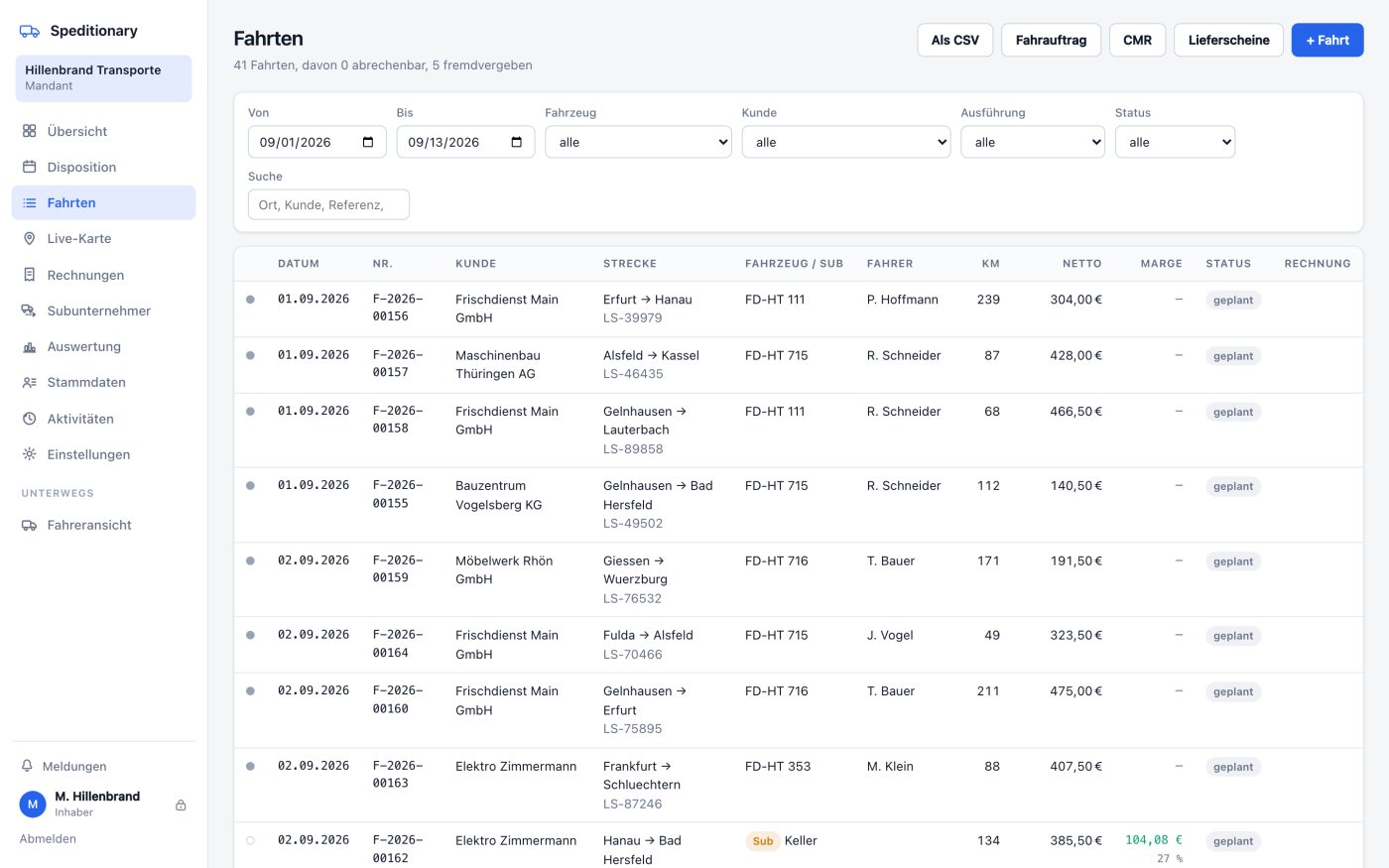The width and height of the screenshot is (1389, 868).
Task: Expand the Ausführung filter dropdown
Action: coord(1033,142)
